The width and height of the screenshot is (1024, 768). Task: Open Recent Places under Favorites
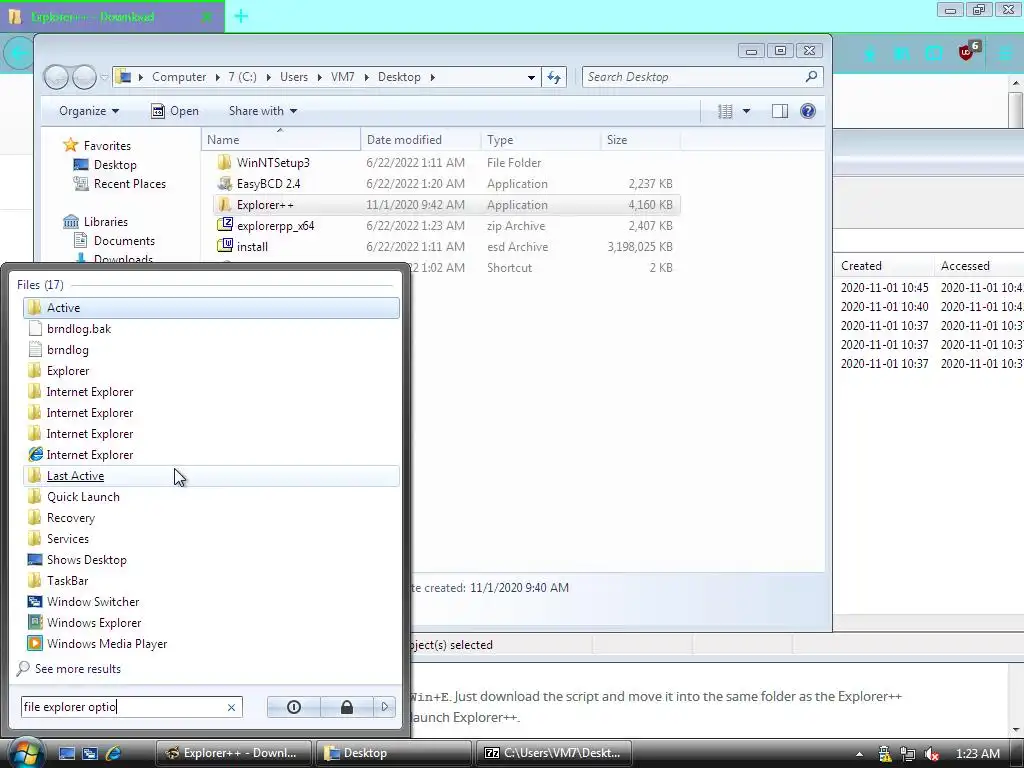coord(129,184)
